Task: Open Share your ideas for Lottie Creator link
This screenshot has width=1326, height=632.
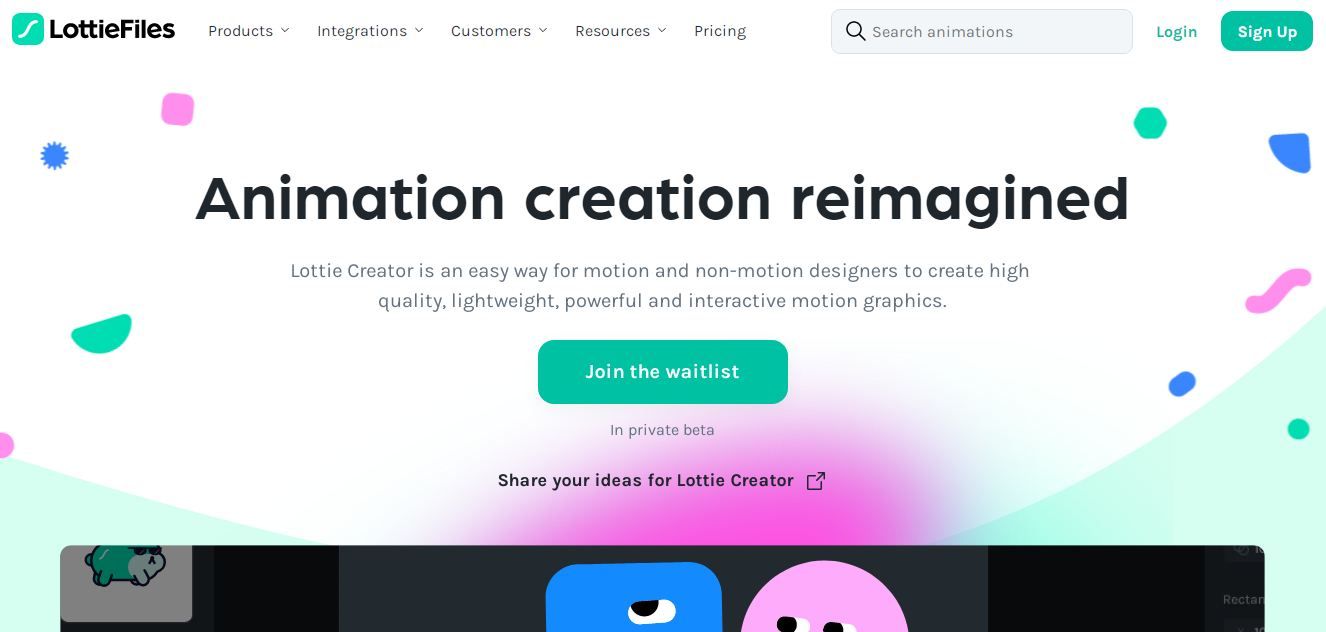Action: (646, 481)
